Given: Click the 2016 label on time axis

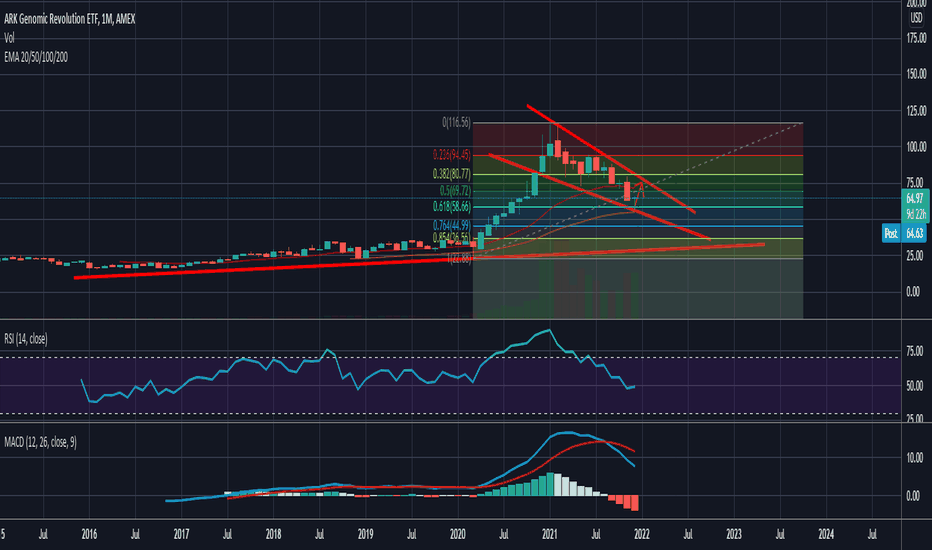Looking at the screenshot, I should coord(89,534).
